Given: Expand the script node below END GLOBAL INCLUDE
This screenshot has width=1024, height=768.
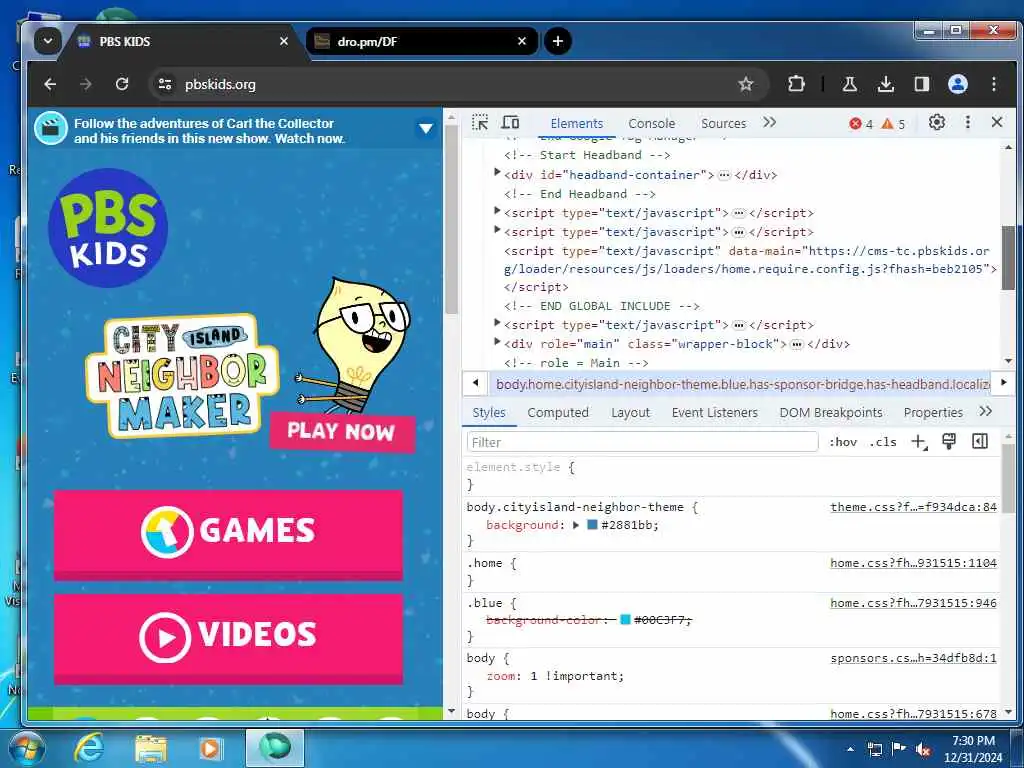Looking at the screenshot, I should tap(497, 323).
